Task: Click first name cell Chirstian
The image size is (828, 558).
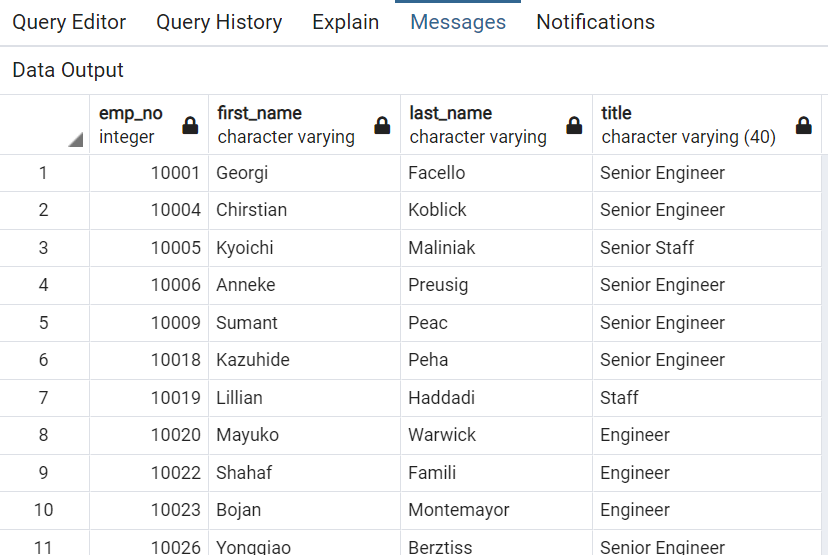Action: click(305, 210)
